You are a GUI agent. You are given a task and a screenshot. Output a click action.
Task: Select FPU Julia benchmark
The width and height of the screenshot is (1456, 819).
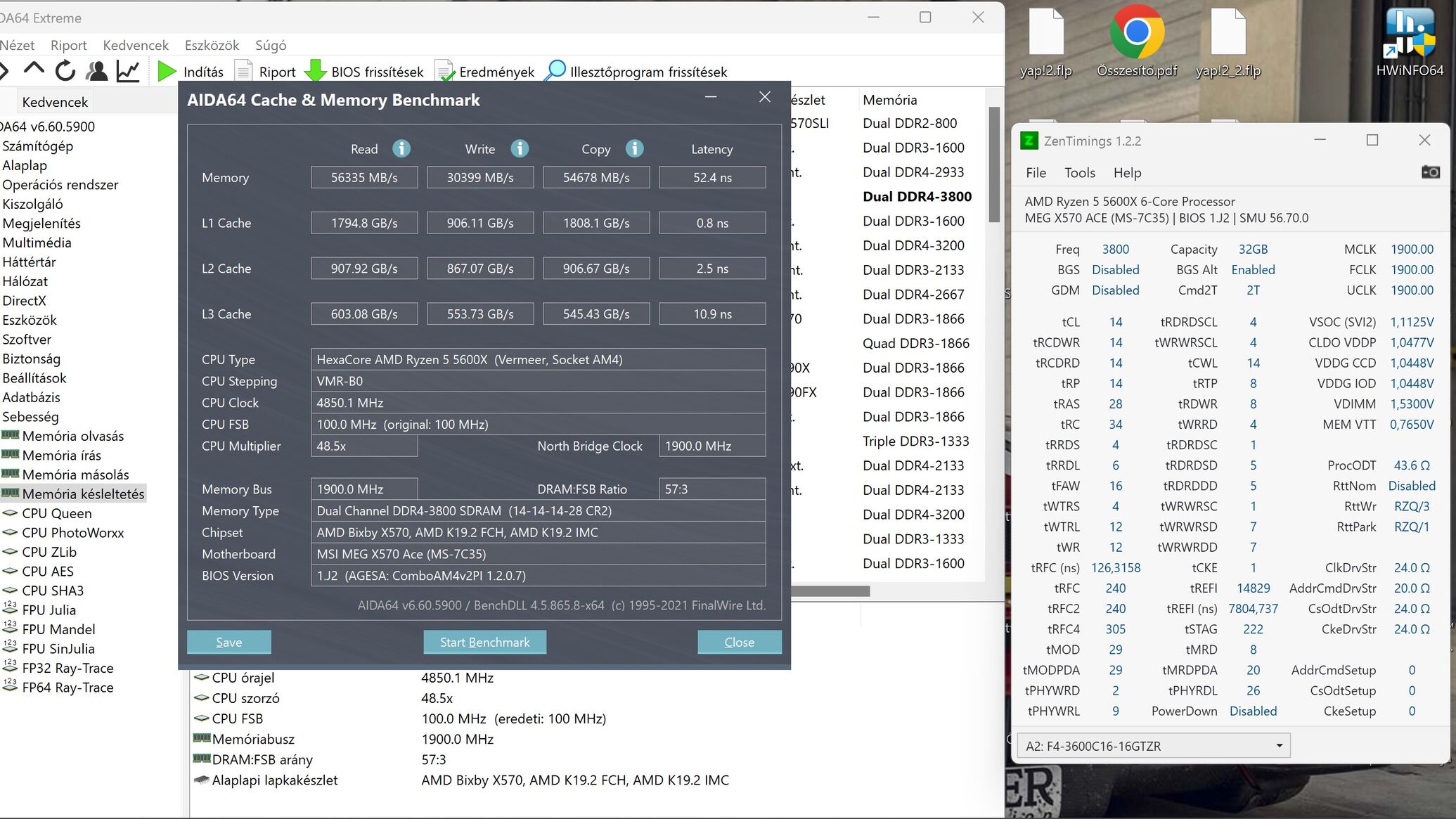click(x=49, y=610)
